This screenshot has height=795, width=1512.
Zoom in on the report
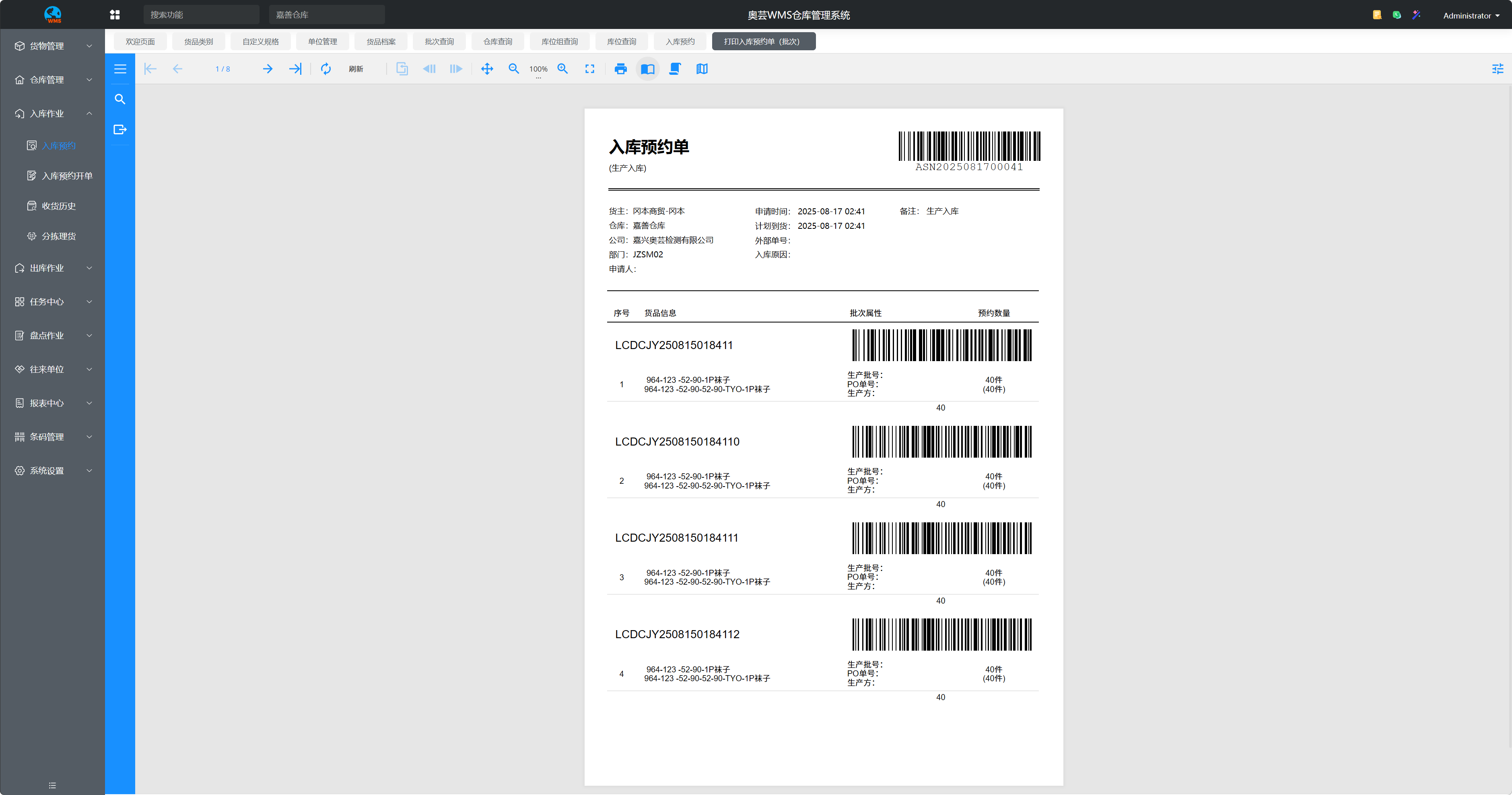click(x=562, y=69)
